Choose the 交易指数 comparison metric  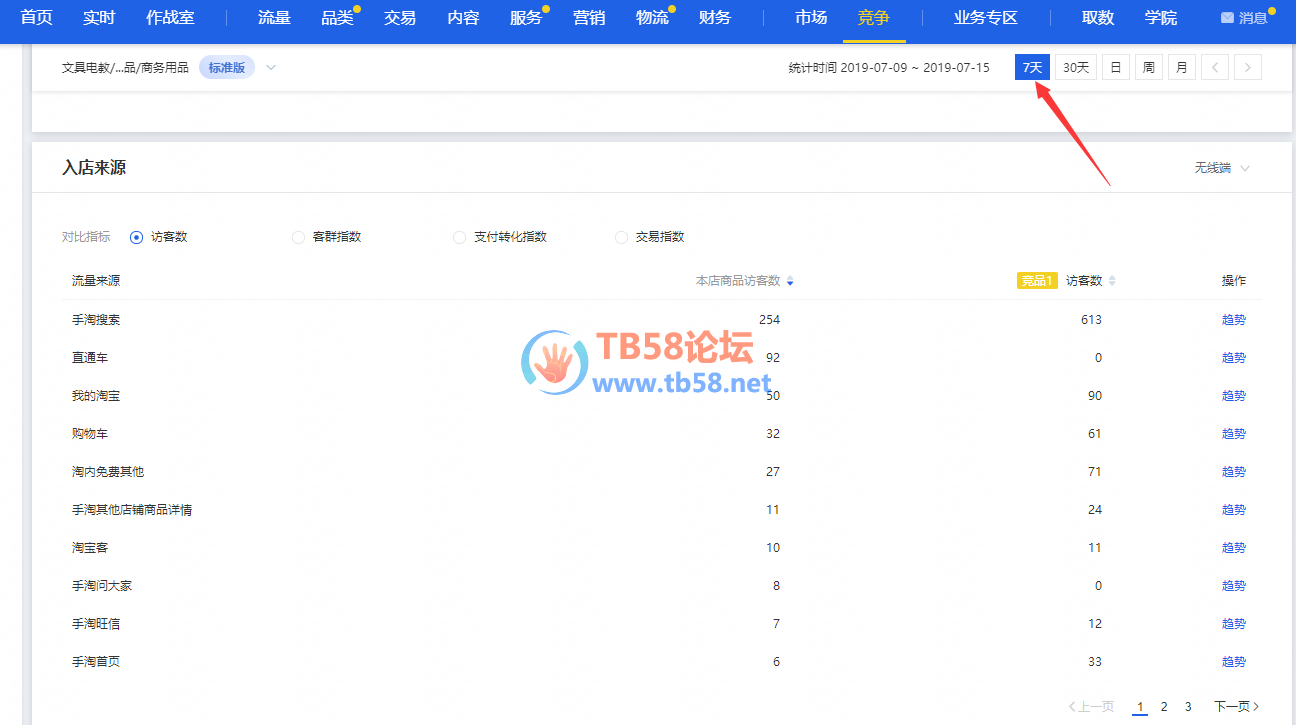622,237
